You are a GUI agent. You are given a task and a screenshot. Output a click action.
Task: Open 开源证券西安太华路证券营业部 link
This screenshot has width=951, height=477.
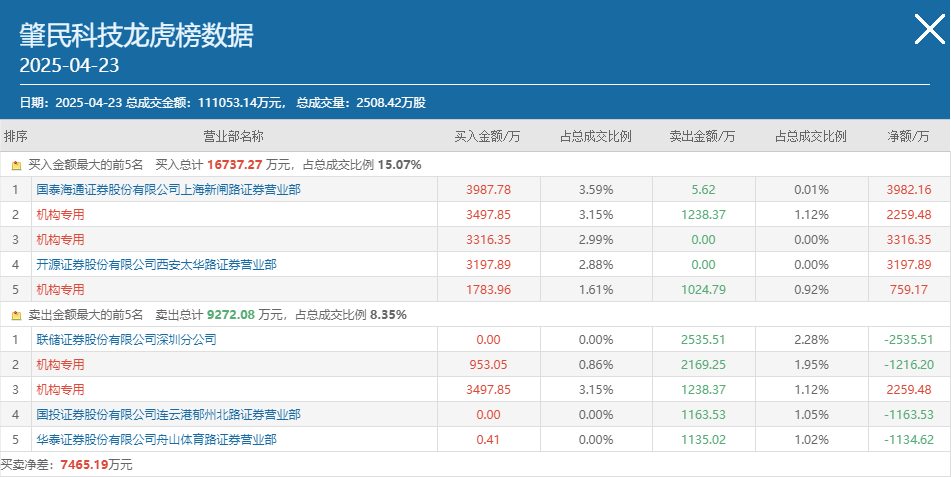pyautogui.click(x=156, y=265)
